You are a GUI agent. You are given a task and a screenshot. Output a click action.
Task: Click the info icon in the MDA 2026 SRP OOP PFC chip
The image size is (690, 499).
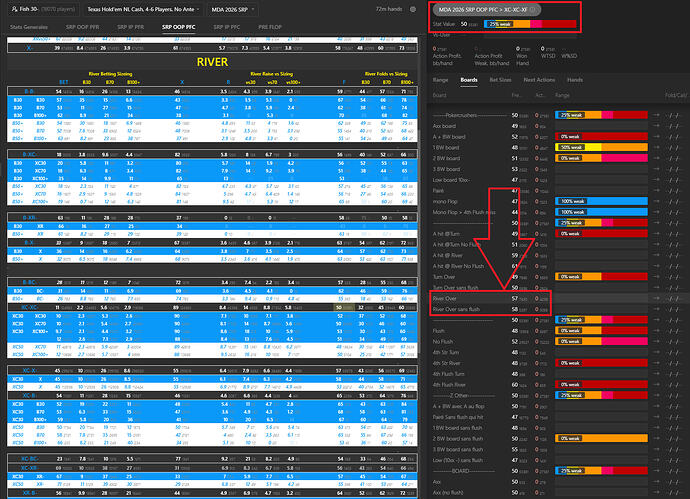(x=533, y=10)
